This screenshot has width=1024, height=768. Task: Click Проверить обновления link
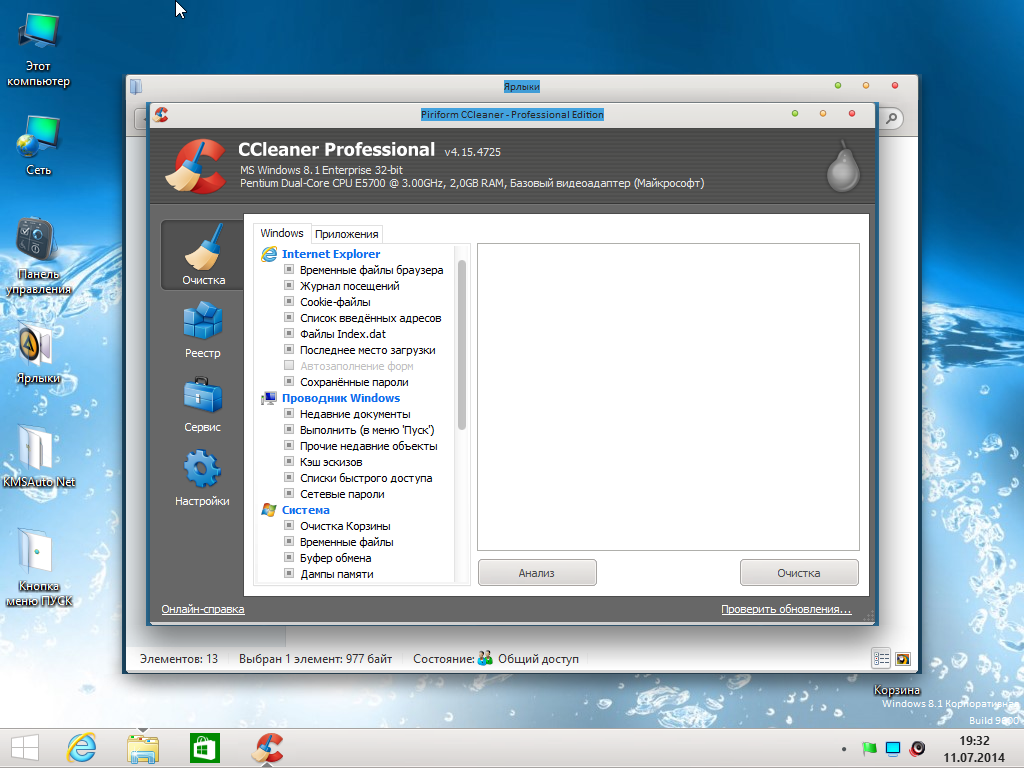(x=786, y=609)
